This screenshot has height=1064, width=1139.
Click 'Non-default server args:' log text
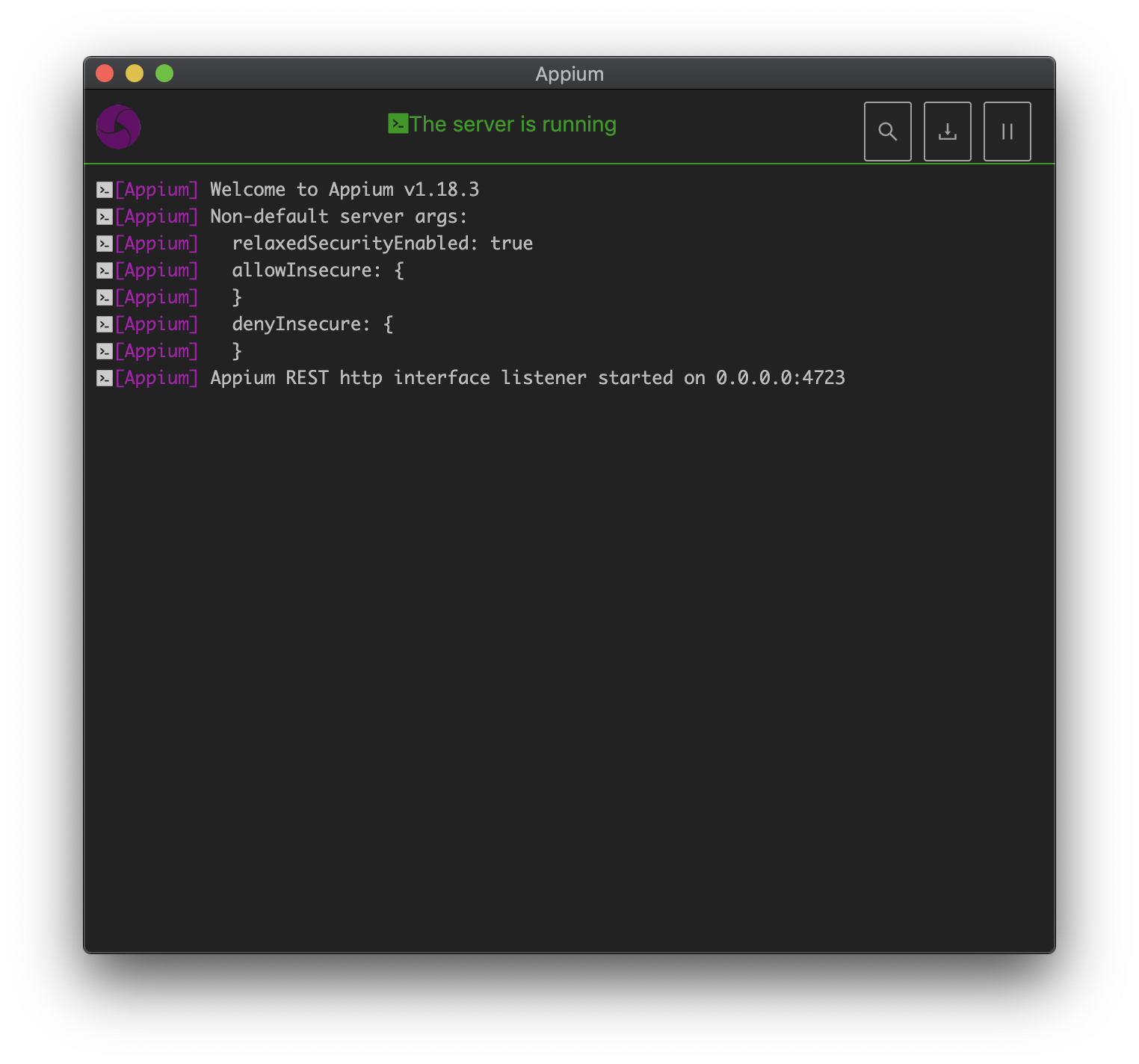click(339, 217)
